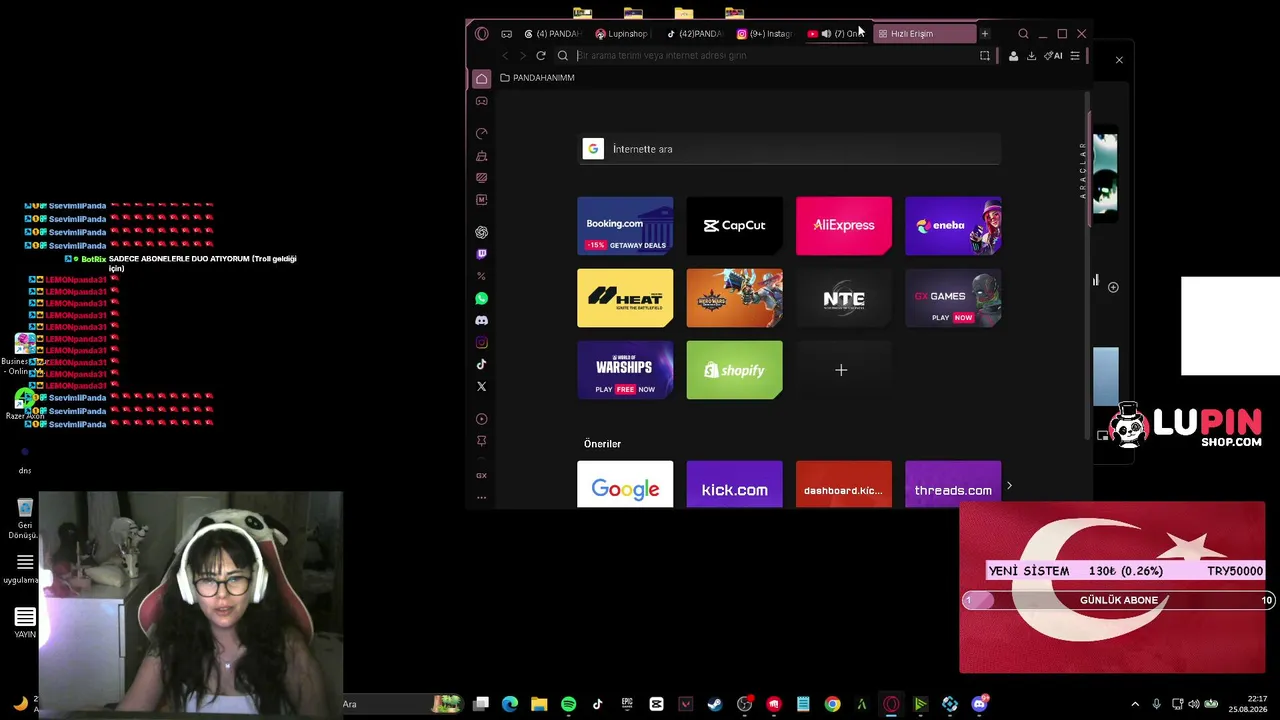1280x720 pixels.
Task: Open TikTok in the Opera sidebar
Action: point(482,364)
